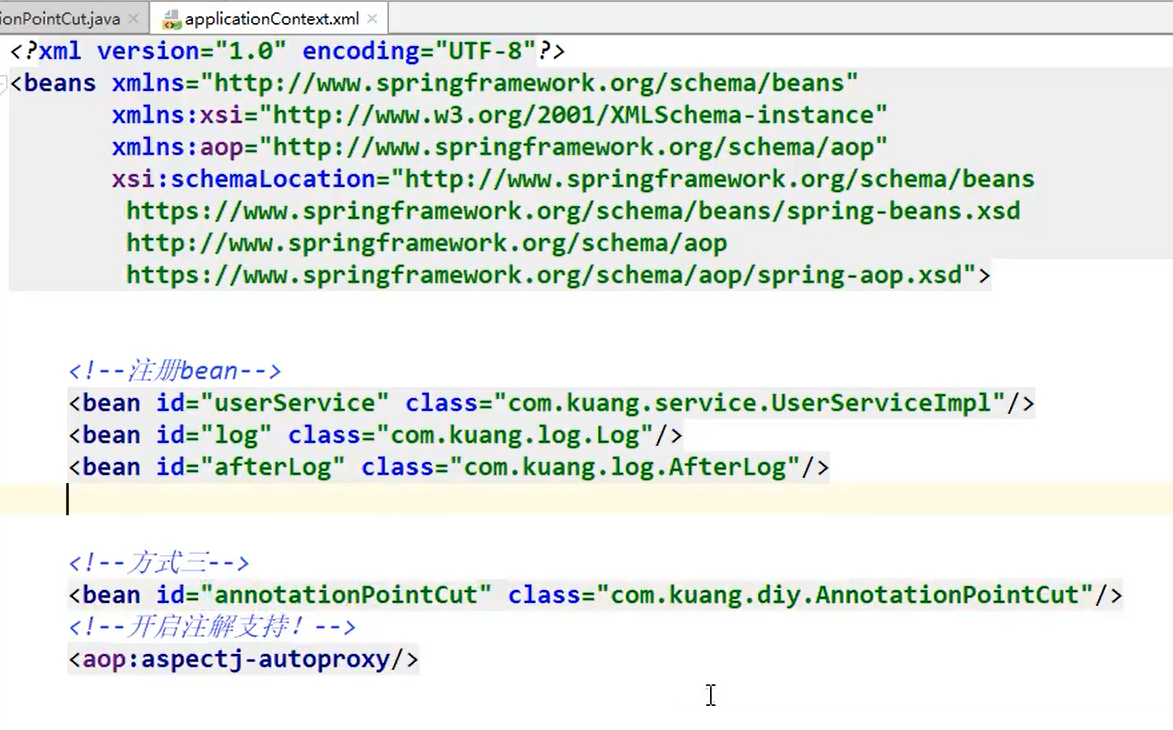Click the aop:aspectj-autoproxy tag
The height and width of the screenshot is (730, 1173).
coord(243,660)
